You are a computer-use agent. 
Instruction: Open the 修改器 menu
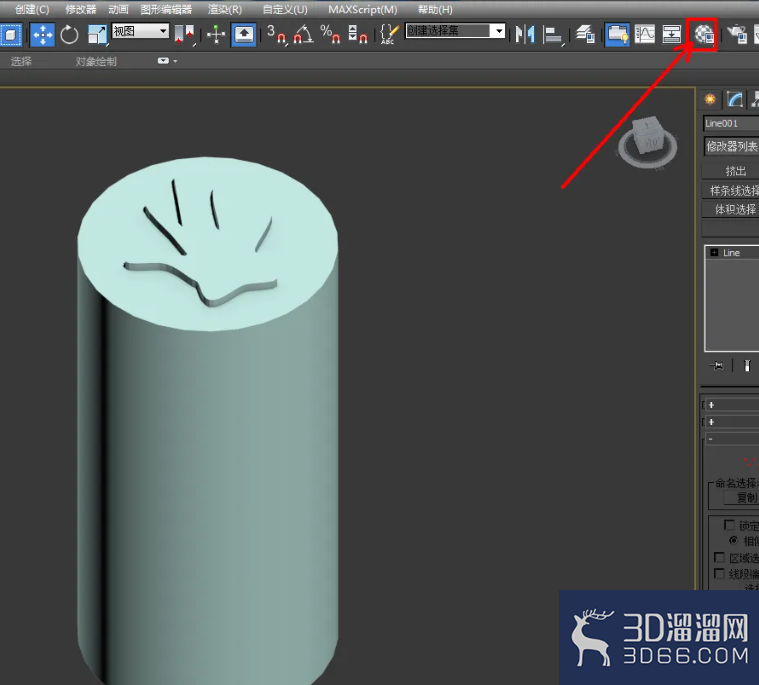coord(81,10)
